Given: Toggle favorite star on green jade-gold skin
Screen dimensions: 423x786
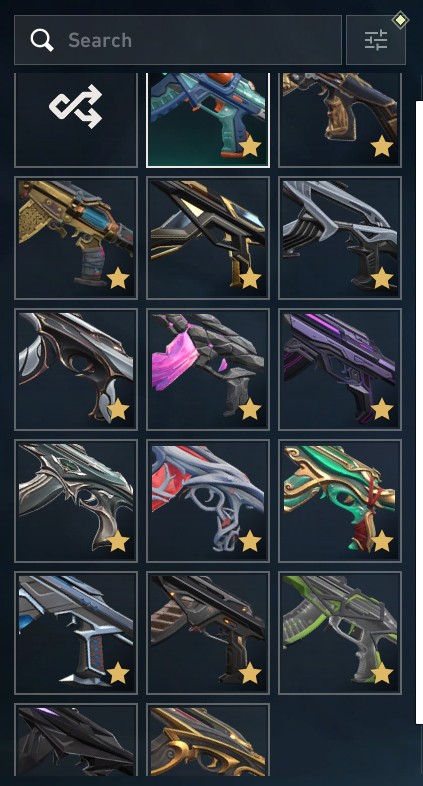Looking at the screenshot, I should pyautogui.click(x=382, y=541).
